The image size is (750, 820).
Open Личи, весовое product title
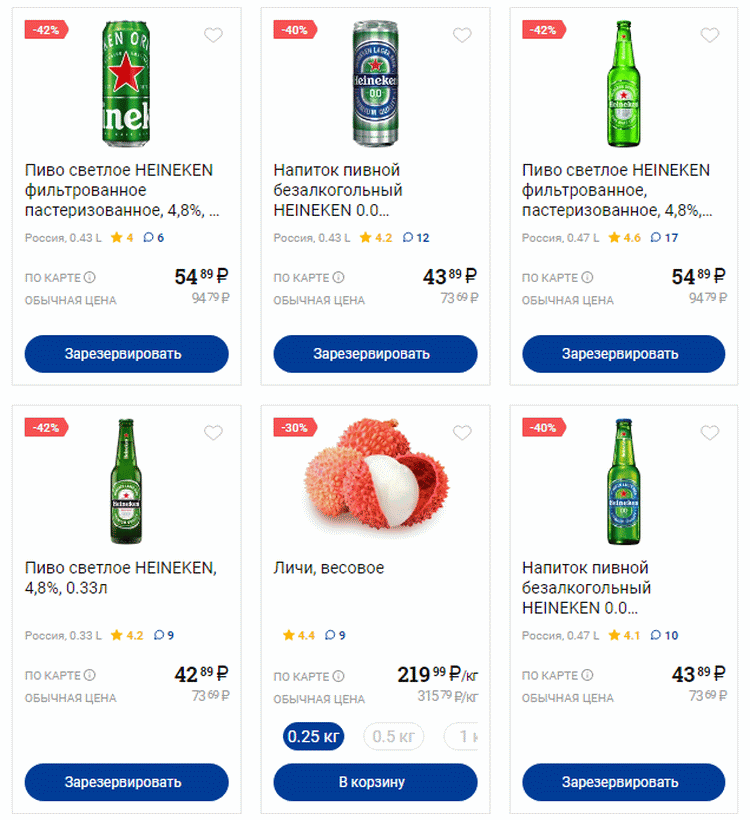tap(329, 568)
